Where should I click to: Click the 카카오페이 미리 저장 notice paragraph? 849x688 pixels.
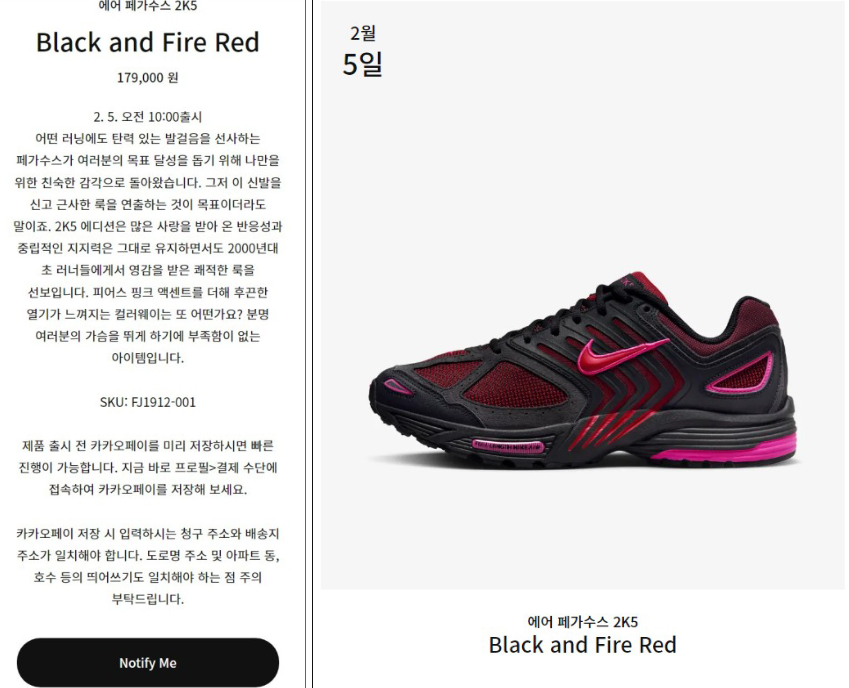coord(148,468)
